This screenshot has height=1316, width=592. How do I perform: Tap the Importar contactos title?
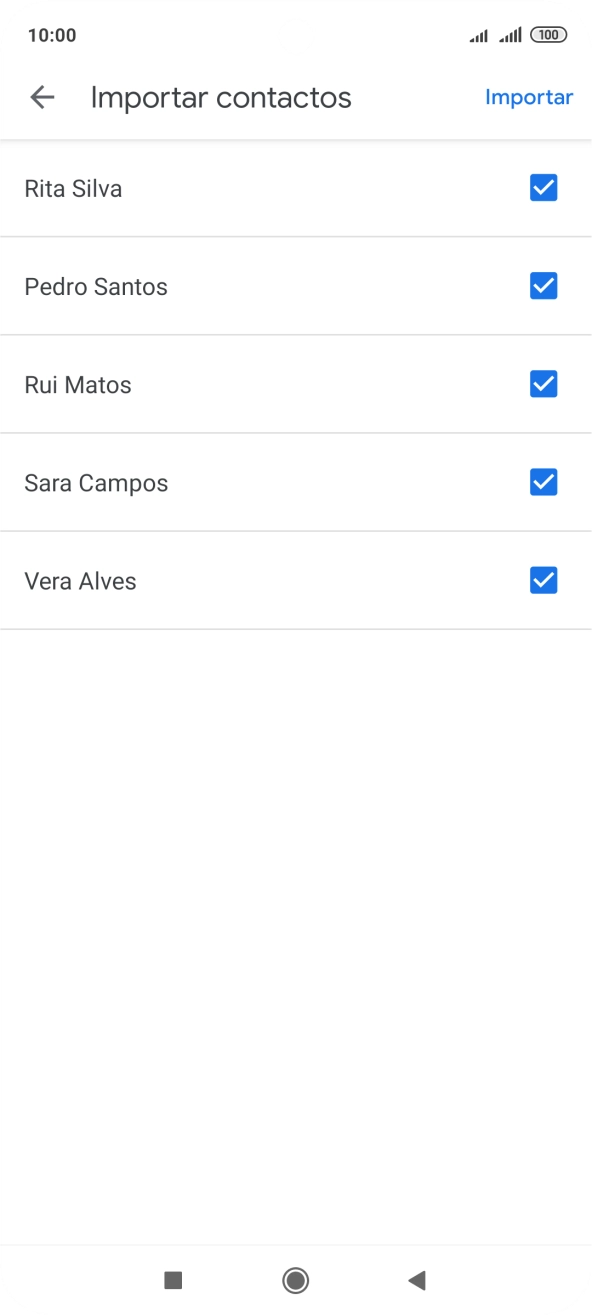coord(221,97)
